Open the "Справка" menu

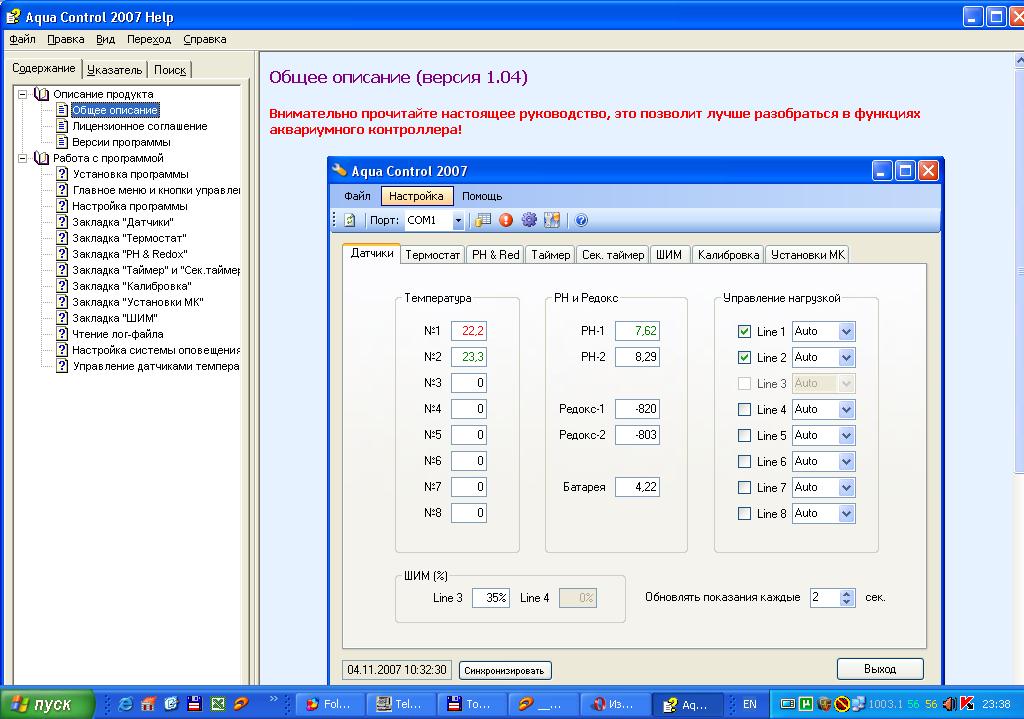[205, 40]
